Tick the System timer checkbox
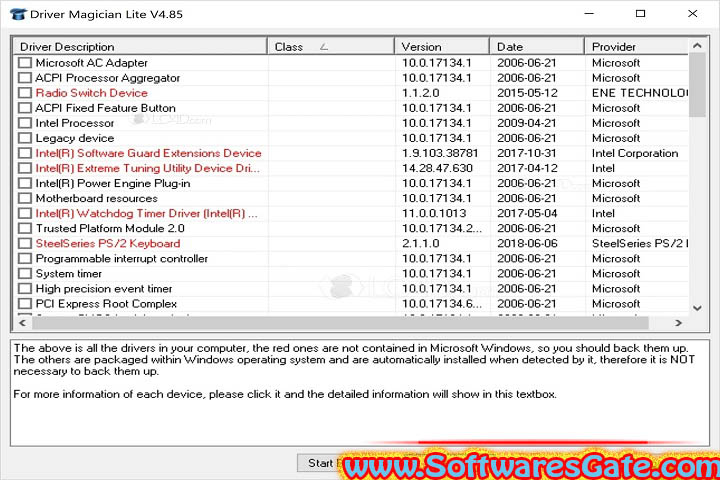 click(25, 274)
